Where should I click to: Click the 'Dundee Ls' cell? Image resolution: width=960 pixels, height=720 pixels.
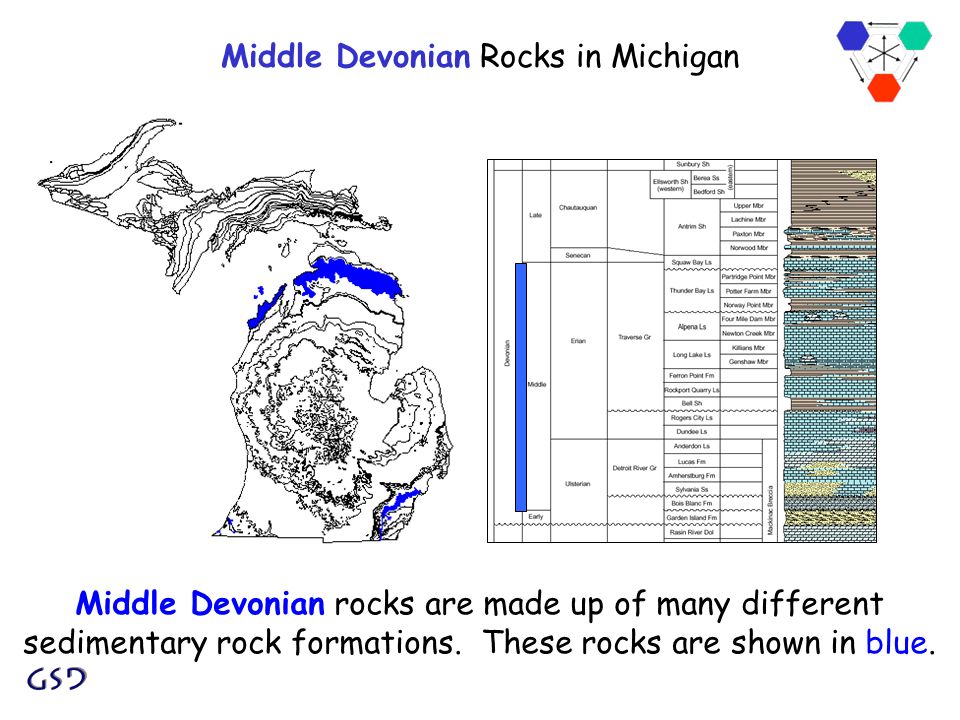(692, 432)
